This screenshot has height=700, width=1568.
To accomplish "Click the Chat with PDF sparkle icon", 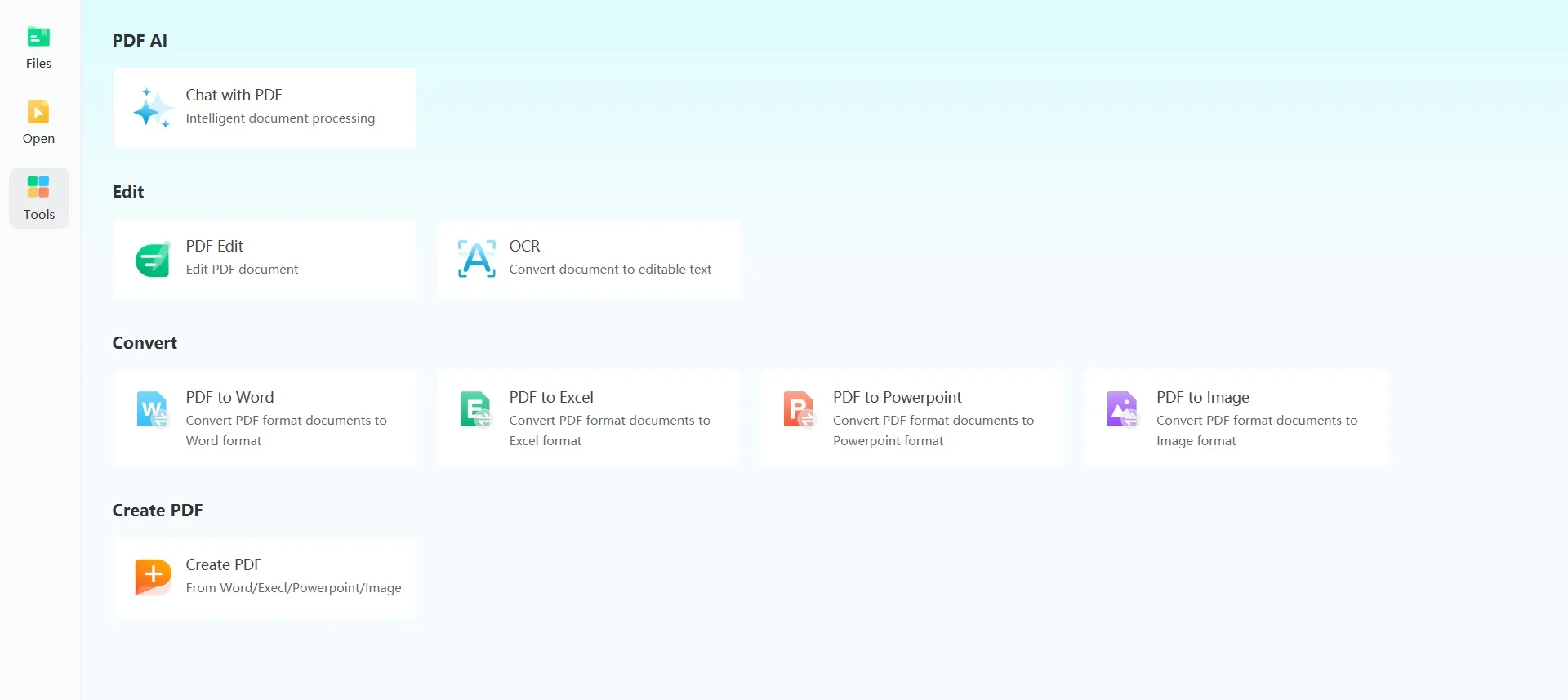I will click(153, 108).
